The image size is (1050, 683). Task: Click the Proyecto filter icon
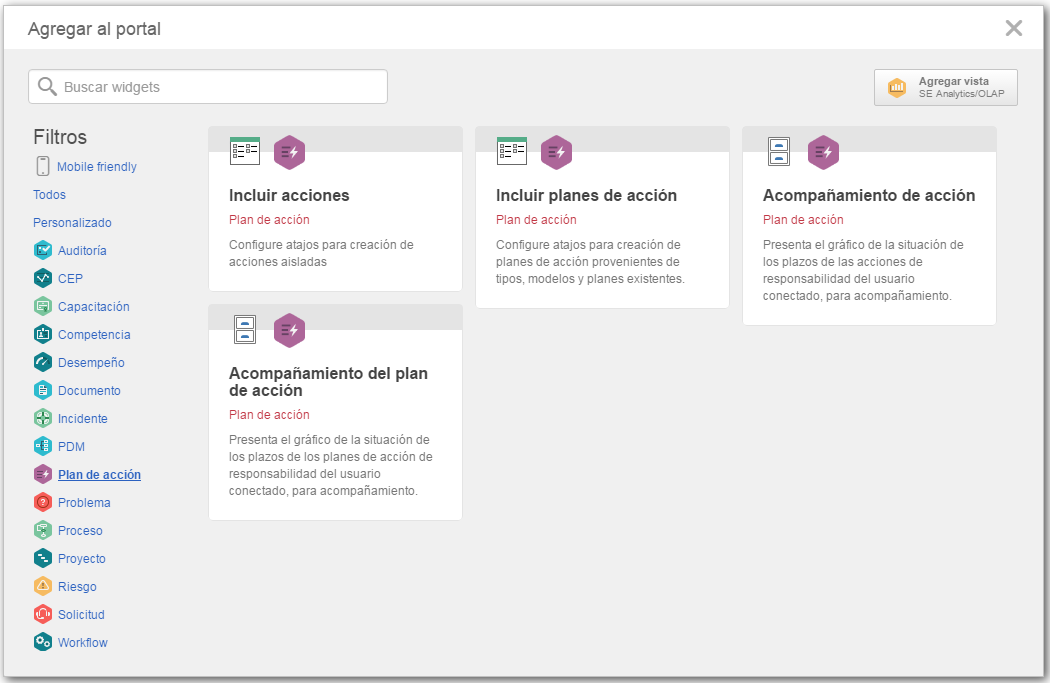click(43, 558)
